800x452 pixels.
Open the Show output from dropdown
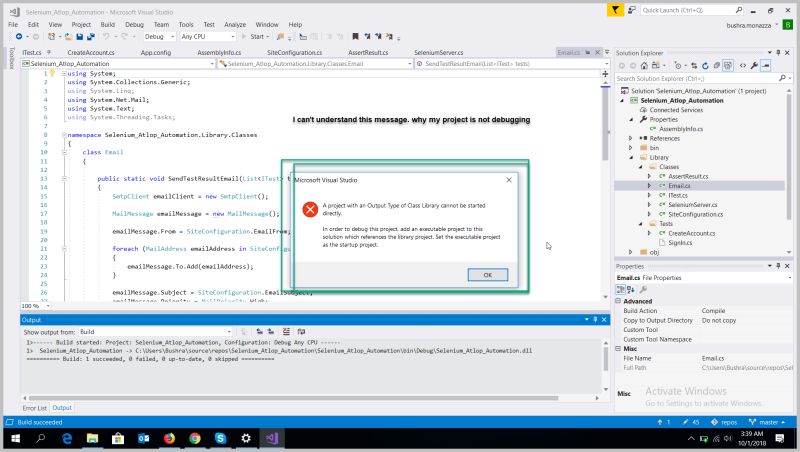tap(155, 332)
